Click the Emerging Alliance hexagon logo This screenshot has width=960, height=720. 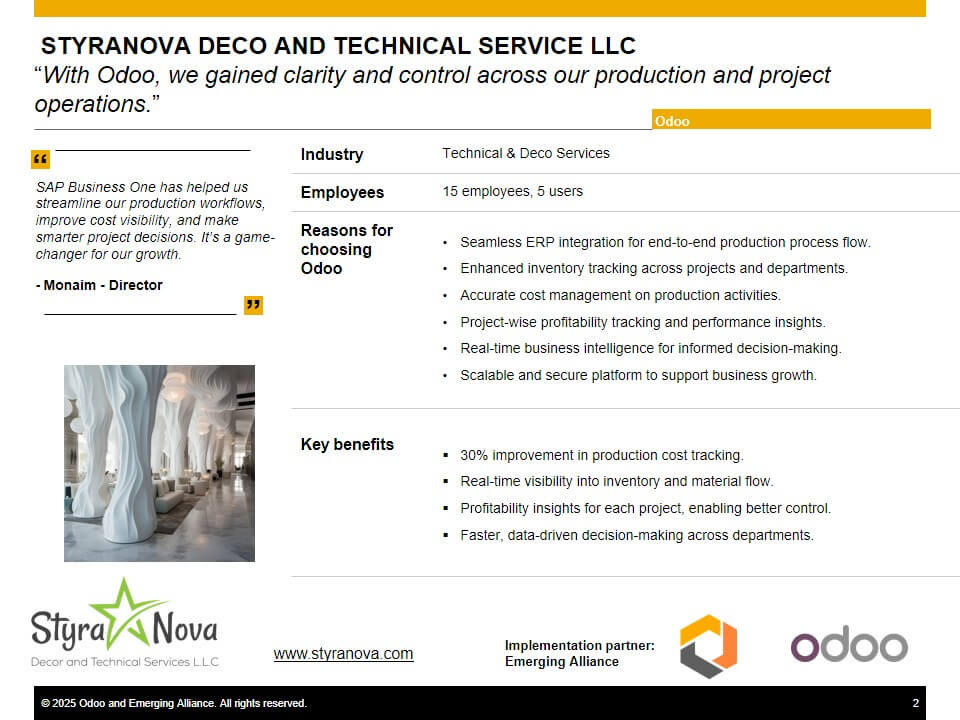708,647
